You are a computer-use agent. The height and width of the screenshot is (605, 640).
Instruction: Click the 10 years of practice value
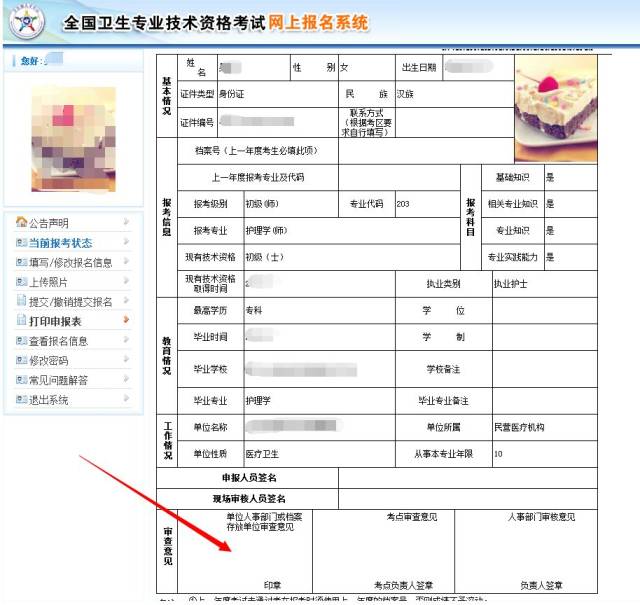[x=498, y=454]
